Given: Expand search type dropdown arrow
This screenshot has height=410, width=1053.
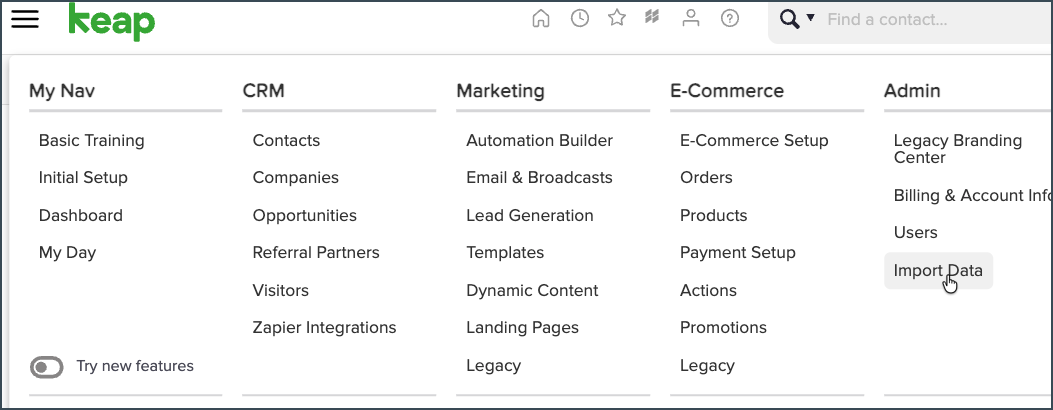Looking at the screenshot, I should point(810,18).
